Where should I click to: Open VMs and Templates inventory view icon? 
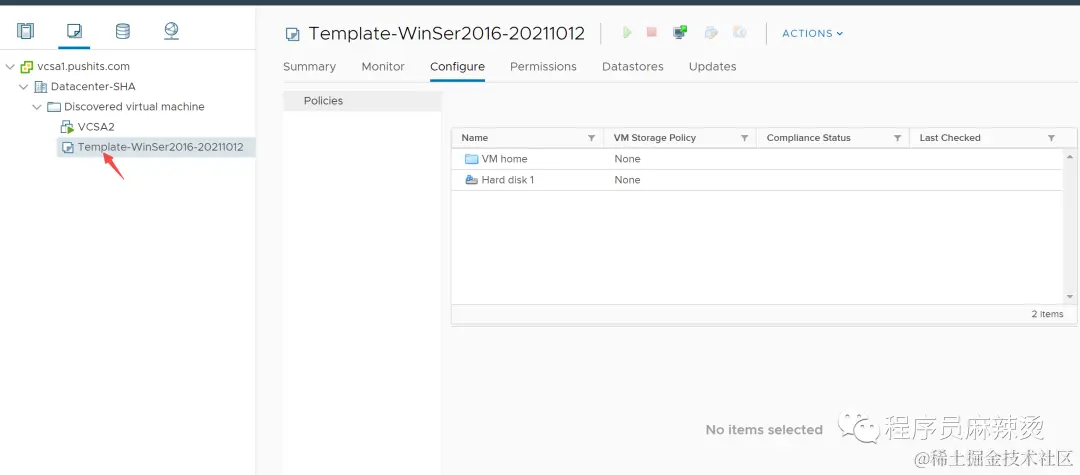tap(74, 31)
